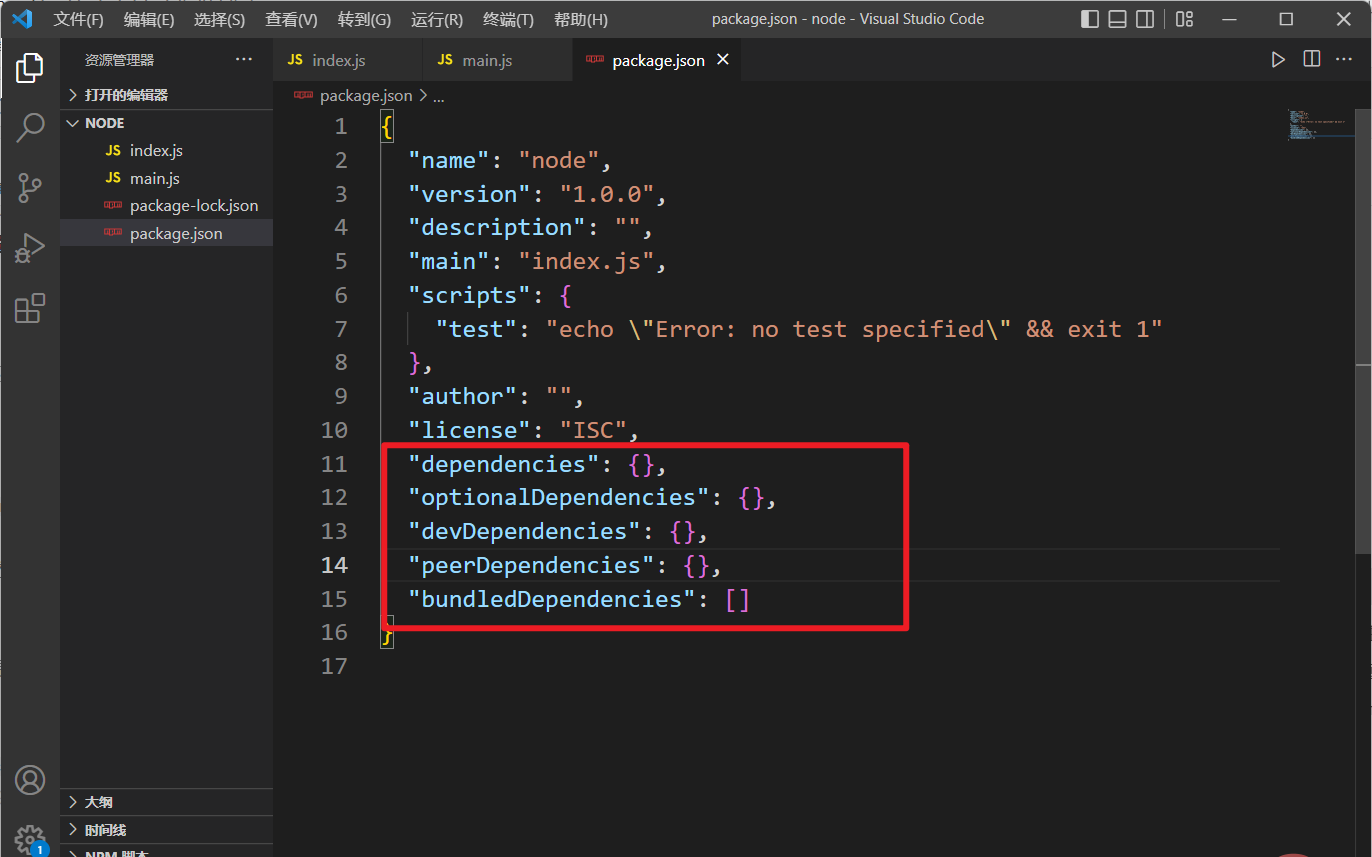Click the "dependencies" key on line 11
Image resolution: width=1372 pixels, height=857 pixels.
504,464
